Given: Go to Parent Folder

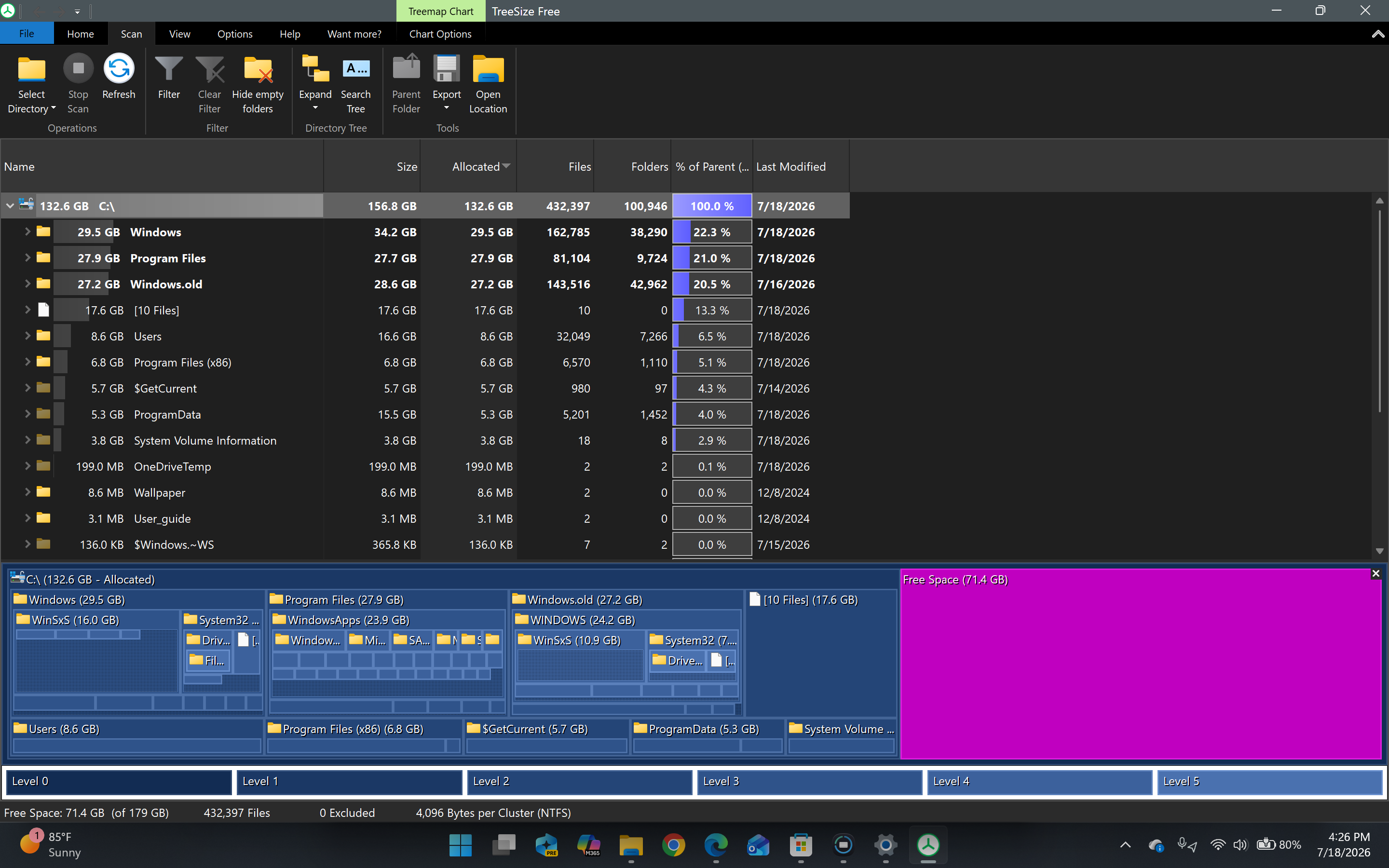Looking at the screenshot, I should coord(407,85).
